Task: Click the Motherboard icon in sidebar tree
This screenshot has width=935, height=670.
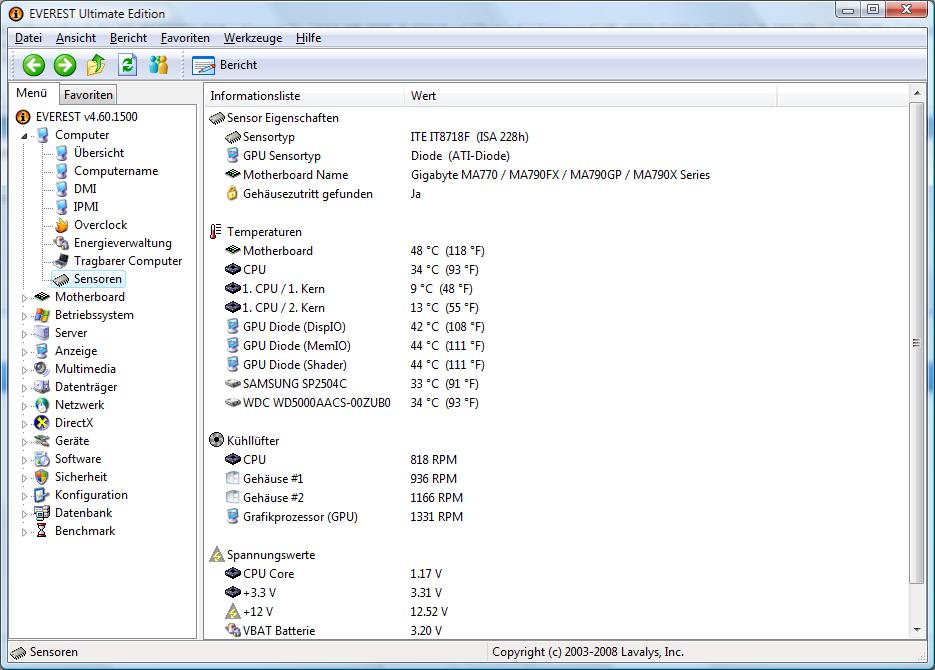Action: pos(42,297)
